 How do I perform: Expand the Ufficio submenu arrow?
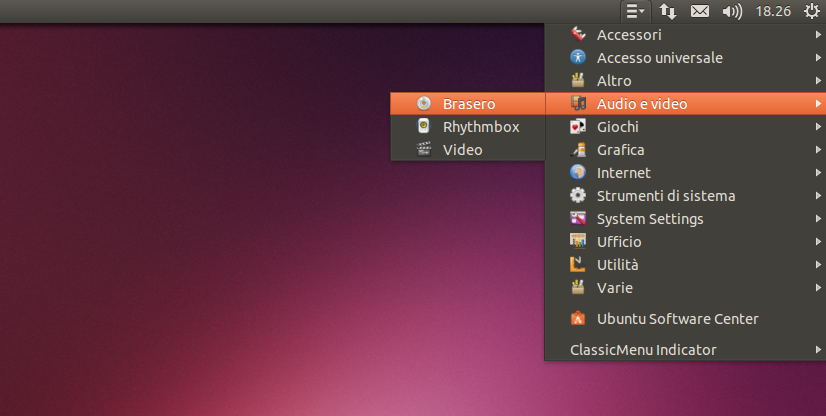pos(818,242)
